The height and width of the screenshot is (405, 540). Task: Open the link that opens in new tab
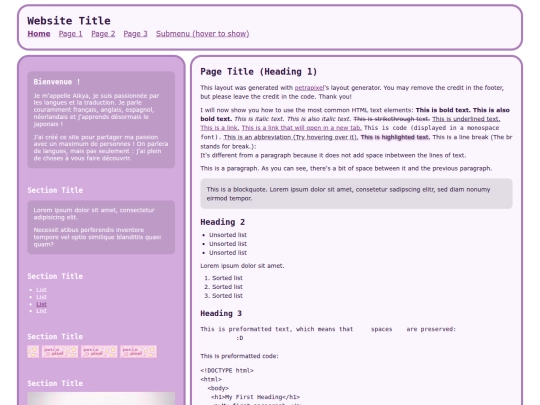click(x=301, y=128)
